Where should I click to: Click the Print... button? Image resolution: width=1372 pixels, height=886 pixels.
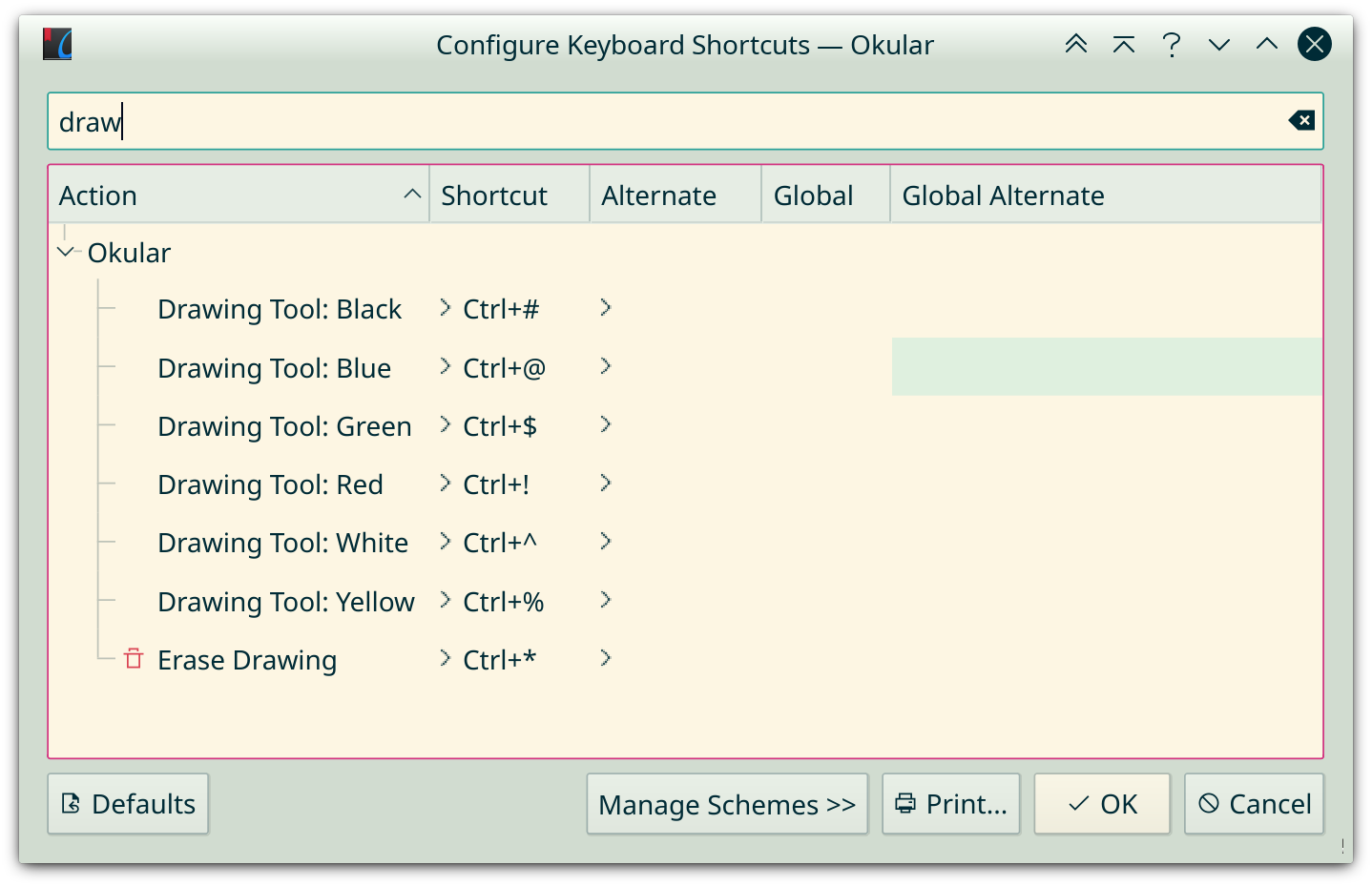click(x=951, y=804)
